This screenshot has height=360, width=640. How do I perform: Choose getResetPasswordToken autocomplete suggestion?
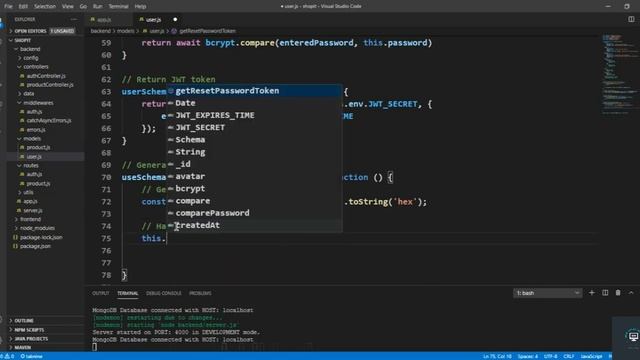pos(254,91)
